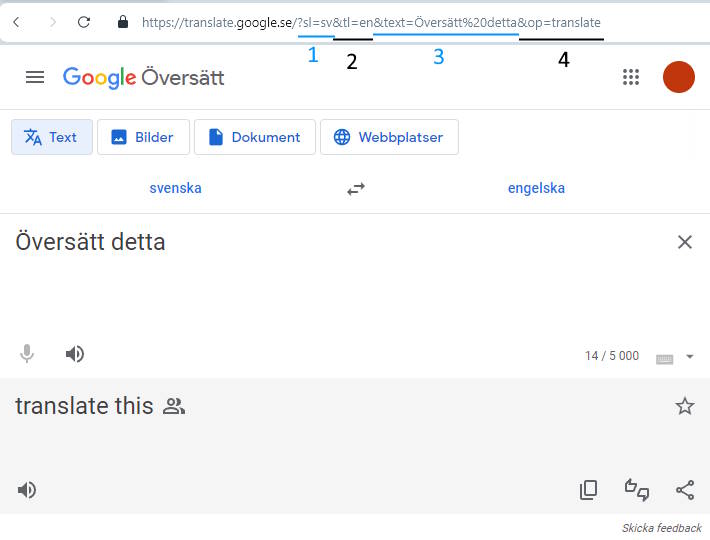This screenshot has width=710, height=540.
Task: Listen to the Swedish source text
Action: (75, 354)
